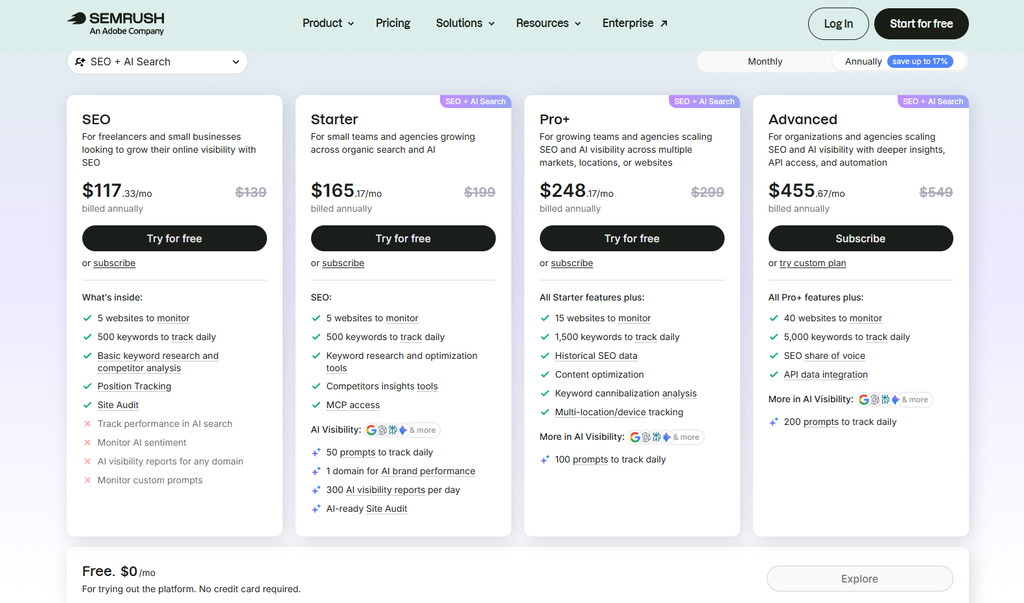Image resolution: width=1024 pixels, height=603 pixels.
Task: Click Keyword research and optimization tools feature
Action: [402, 361]
